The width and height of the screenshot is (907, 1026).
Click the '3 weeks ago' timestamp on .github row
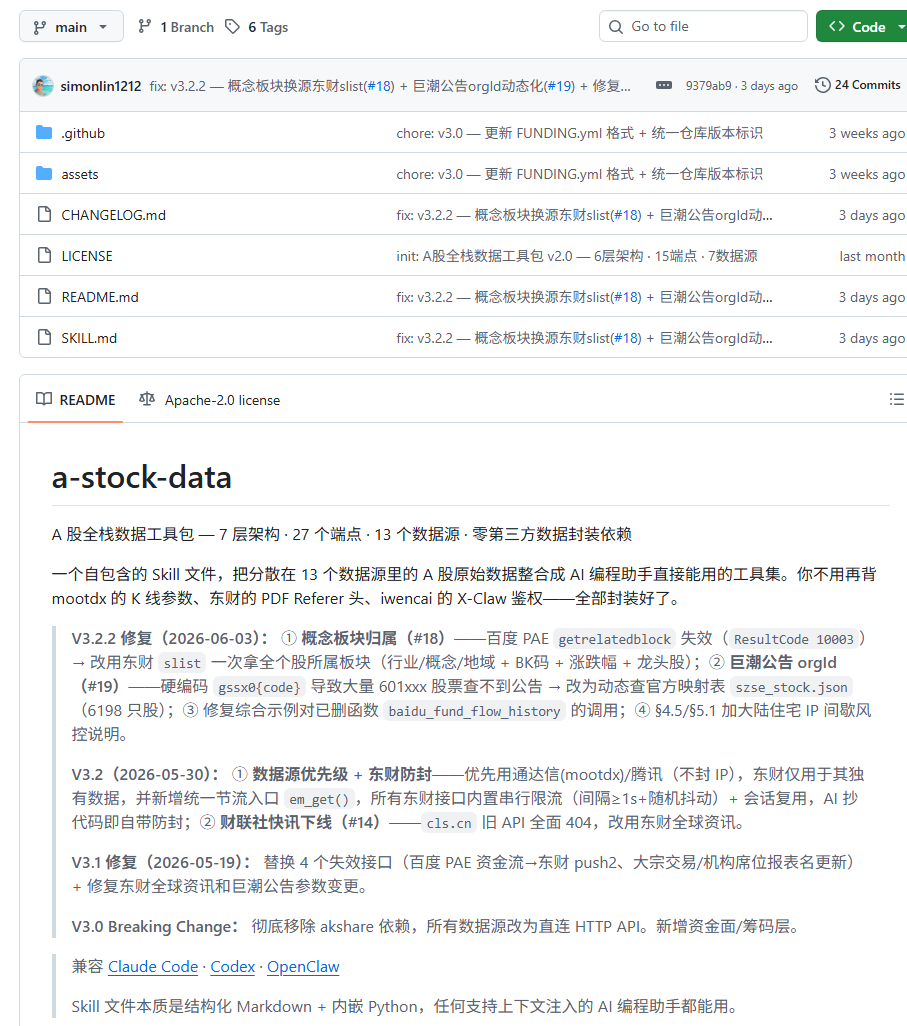pyautogui.click(x=867, y=133)
